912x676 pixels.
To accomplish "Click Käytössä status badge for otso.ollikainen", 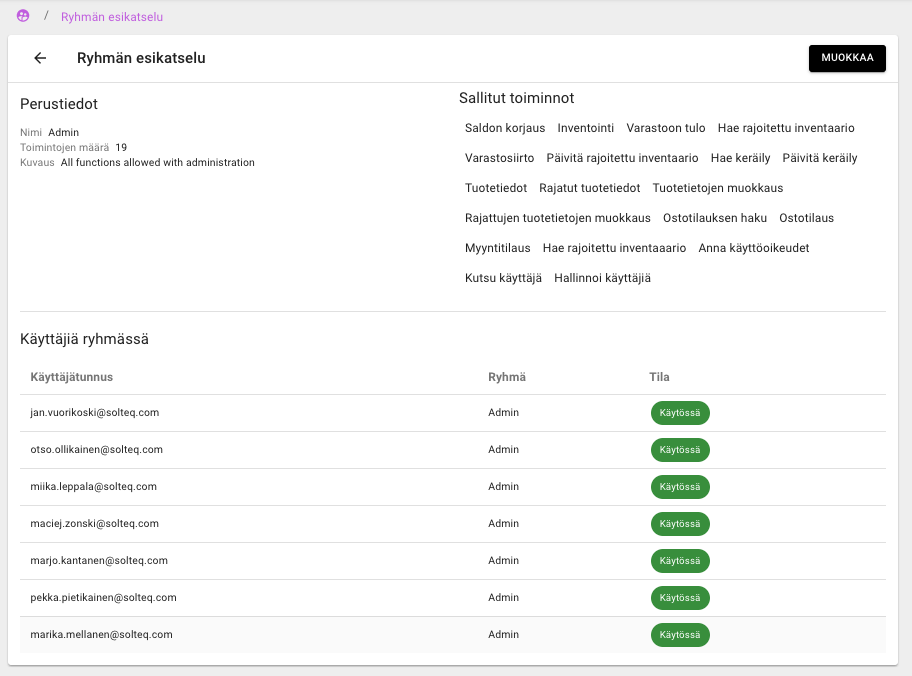I will point(680,450).
